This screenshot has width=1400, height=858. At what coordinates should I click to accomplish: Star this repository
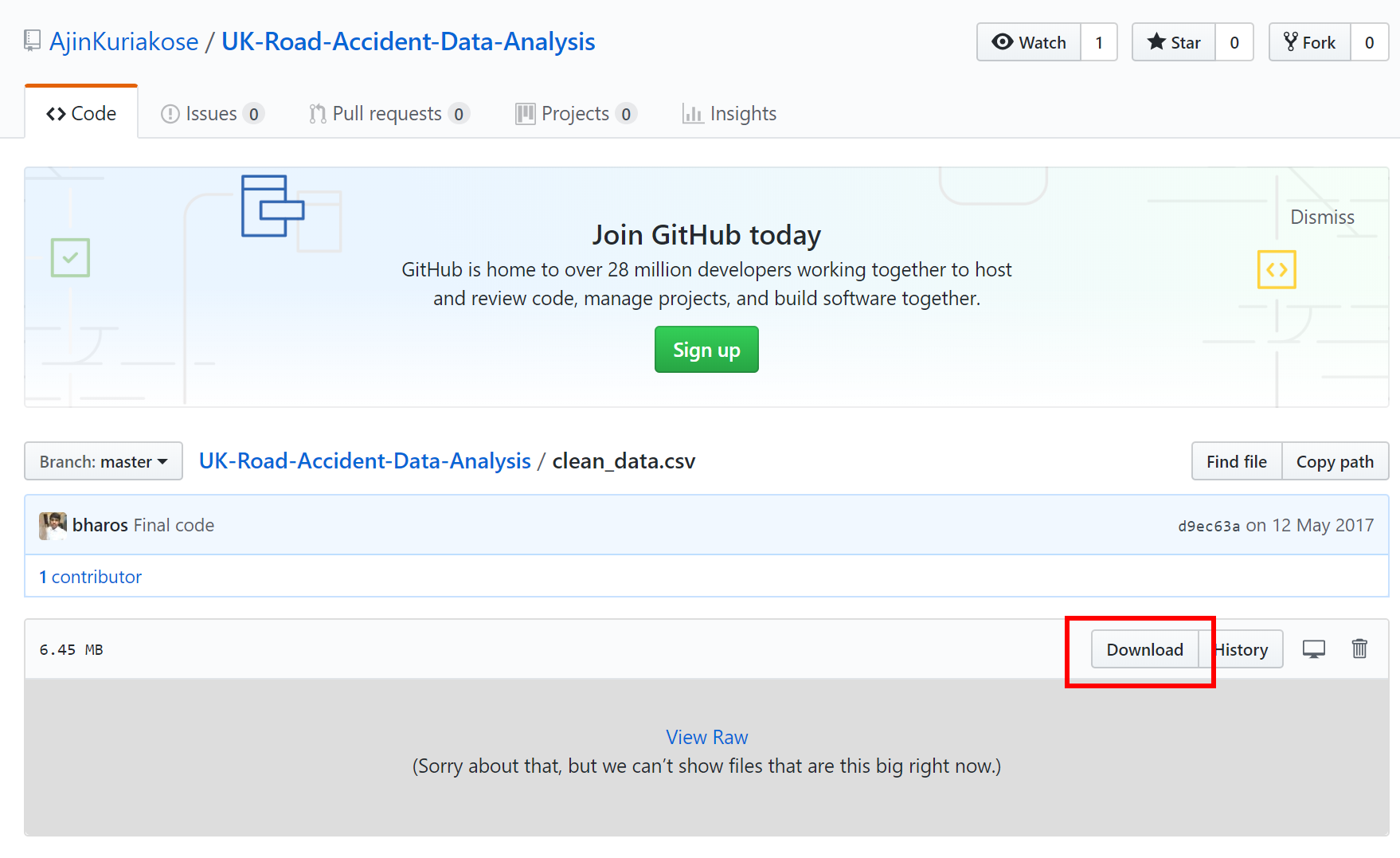(1174, 42)
